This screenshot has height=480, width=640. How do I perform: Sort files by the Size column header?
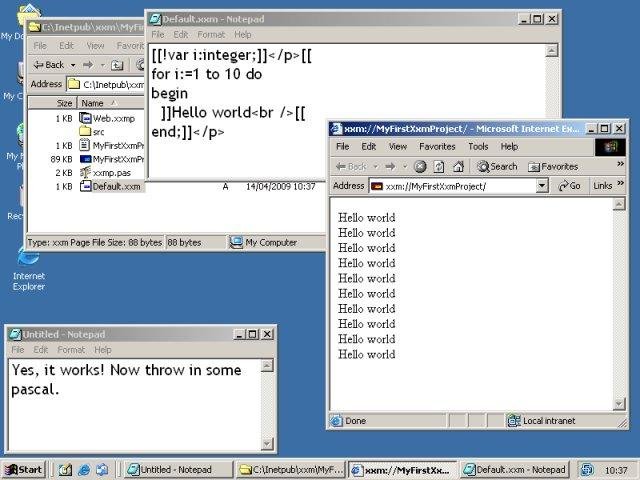coord(52,103)
